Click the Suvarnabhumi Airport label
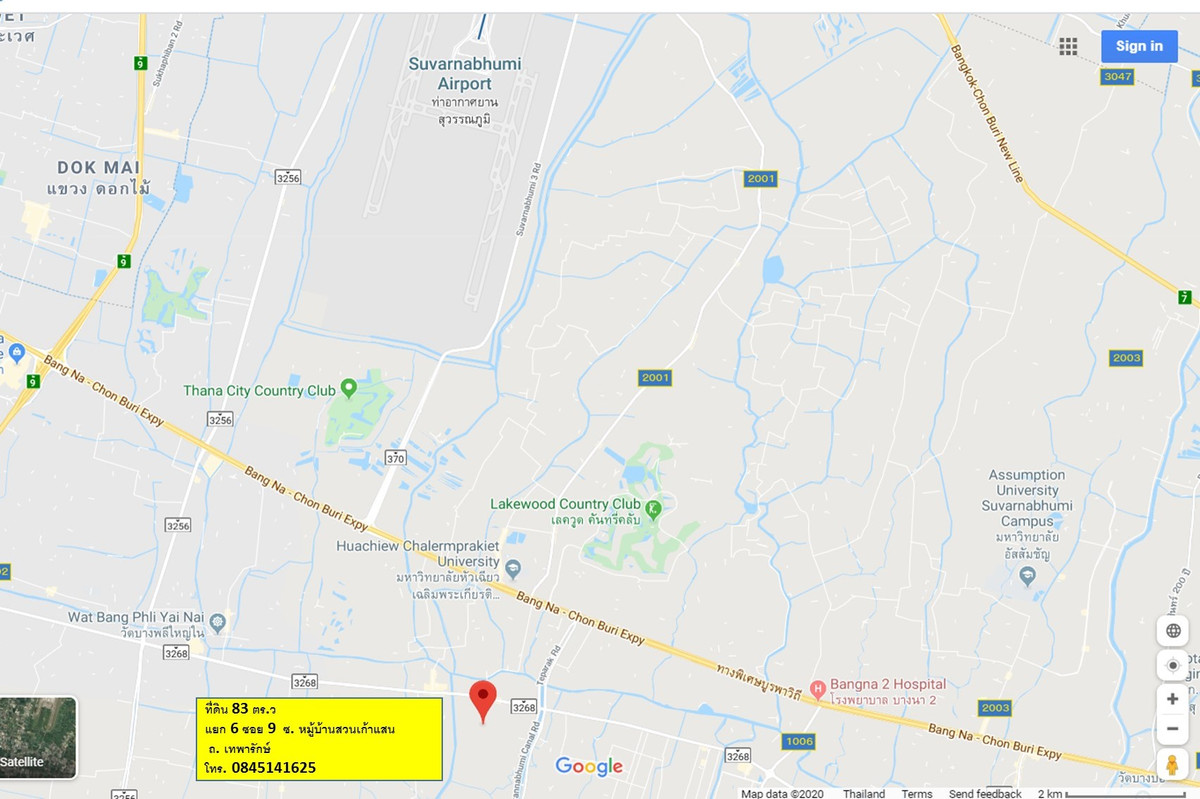This screenshot has width=1200, height=799. pos(465,74)
